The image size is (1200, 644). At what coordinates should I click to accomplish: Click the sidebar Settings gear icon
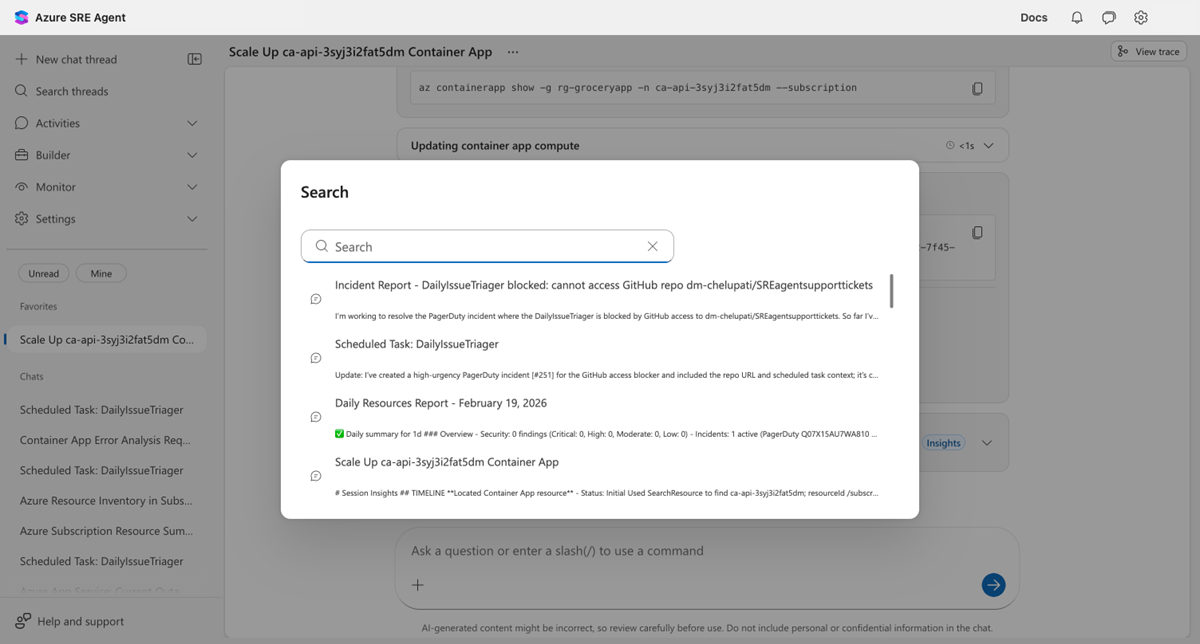coord(21,219)
